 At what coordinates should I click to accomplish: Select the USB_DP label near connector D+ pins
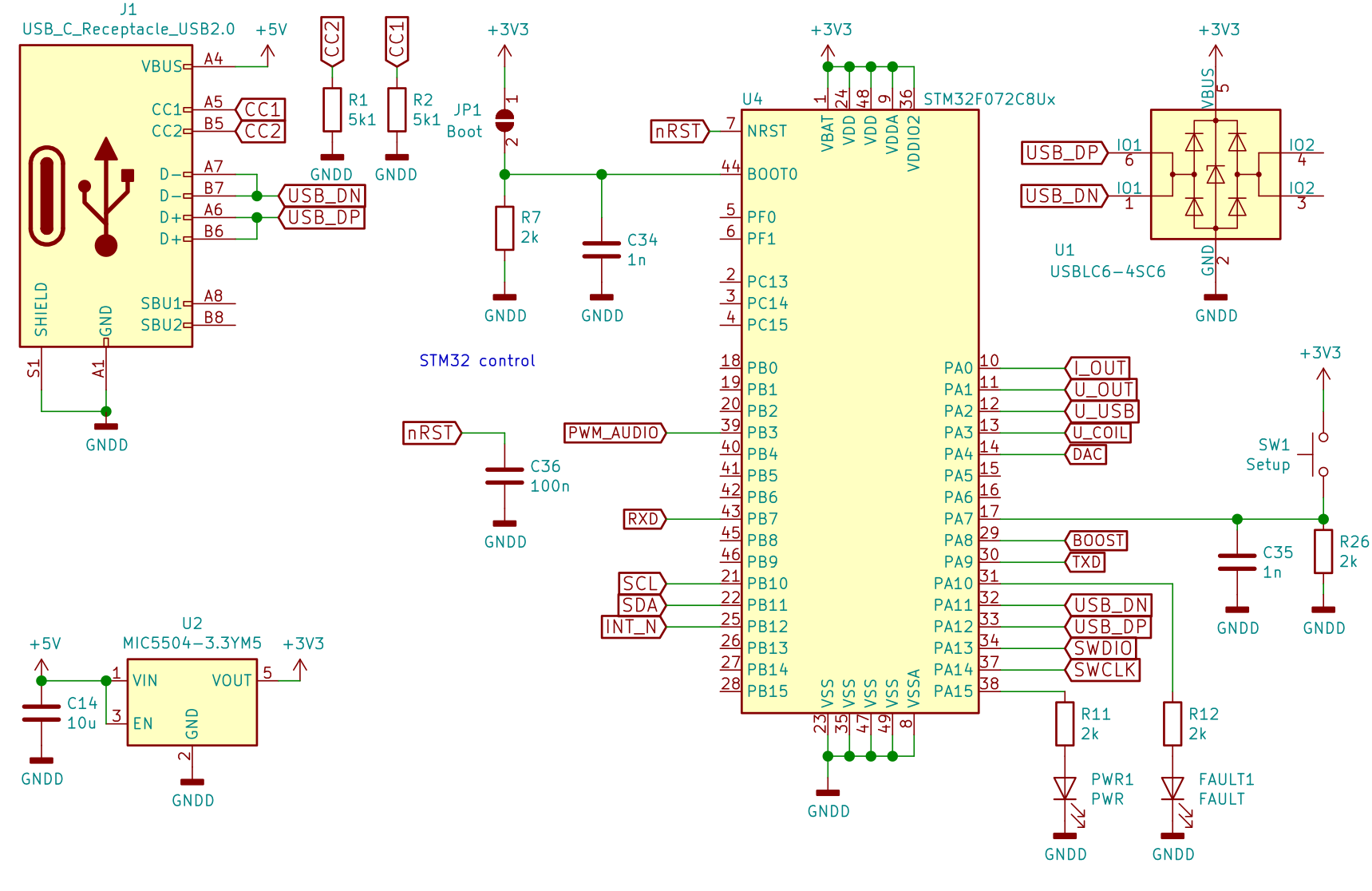322,217
